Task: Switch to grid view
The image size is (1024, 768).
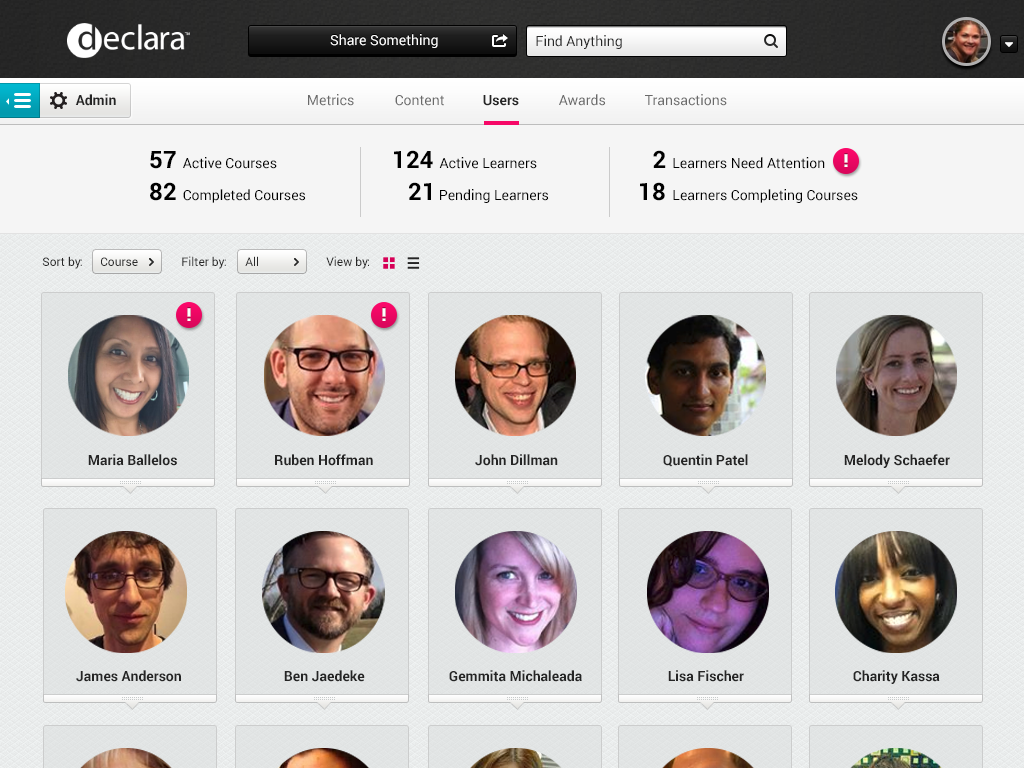Action: tap(389, 263)
